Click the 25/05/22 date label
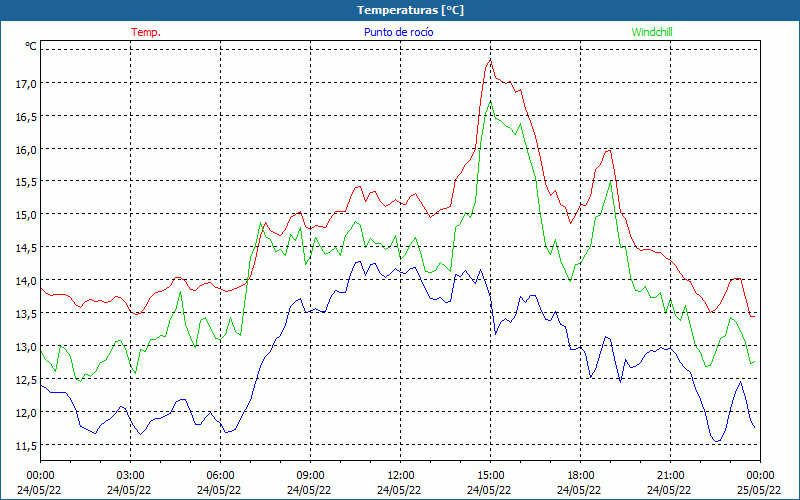Image resolution: width=800 pixels, height=500 pixels. tap(759, 490)
